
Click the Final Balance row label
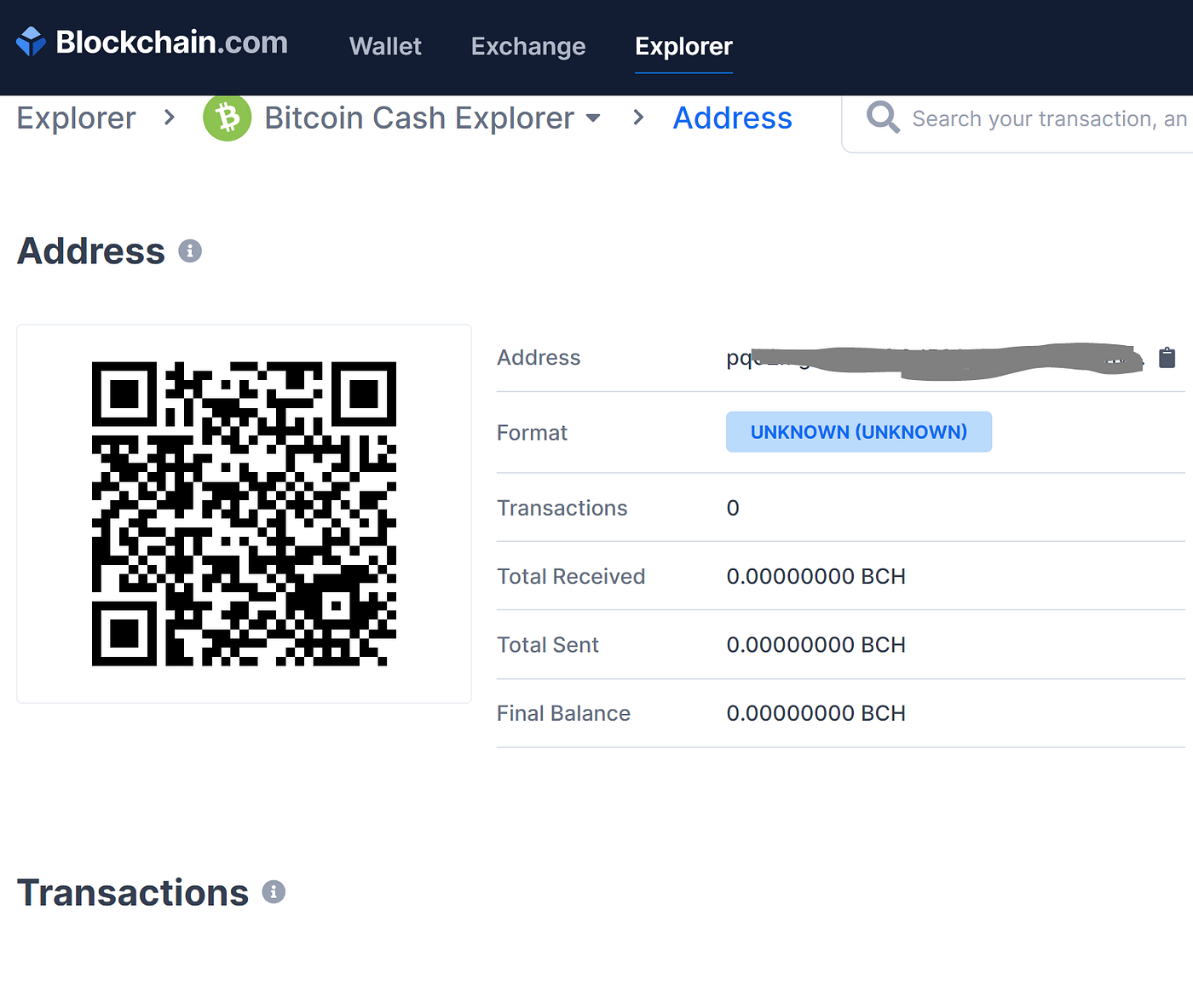click(x=563, y=713)
